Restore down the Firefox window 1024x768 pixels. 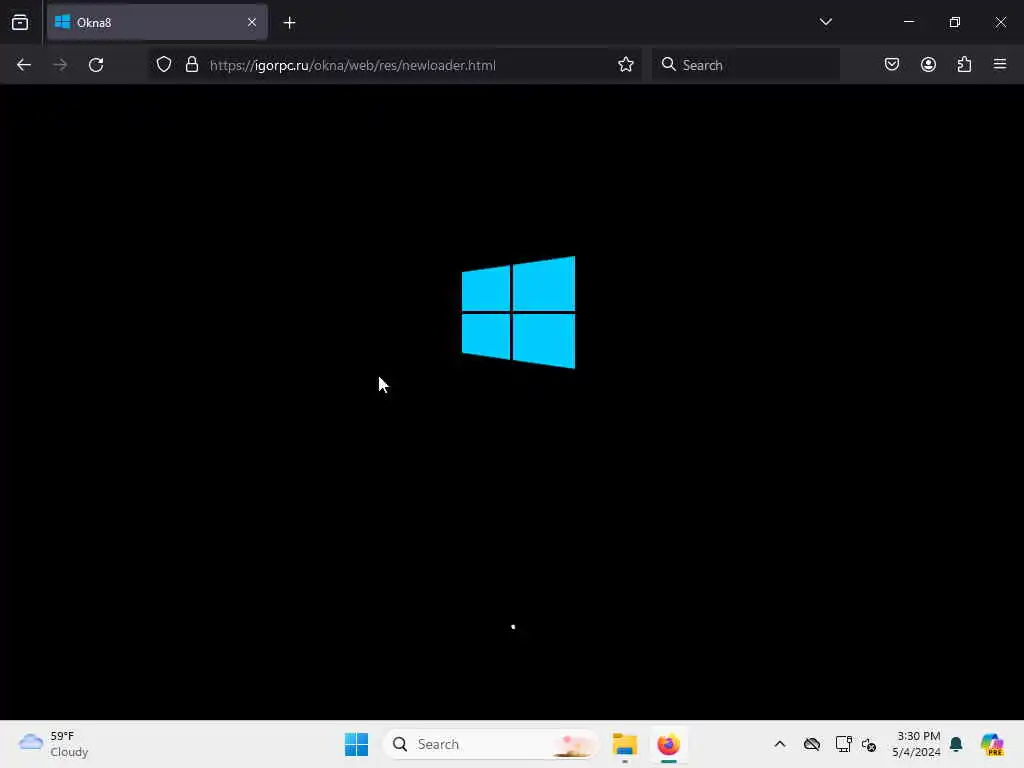coord(954,22)
